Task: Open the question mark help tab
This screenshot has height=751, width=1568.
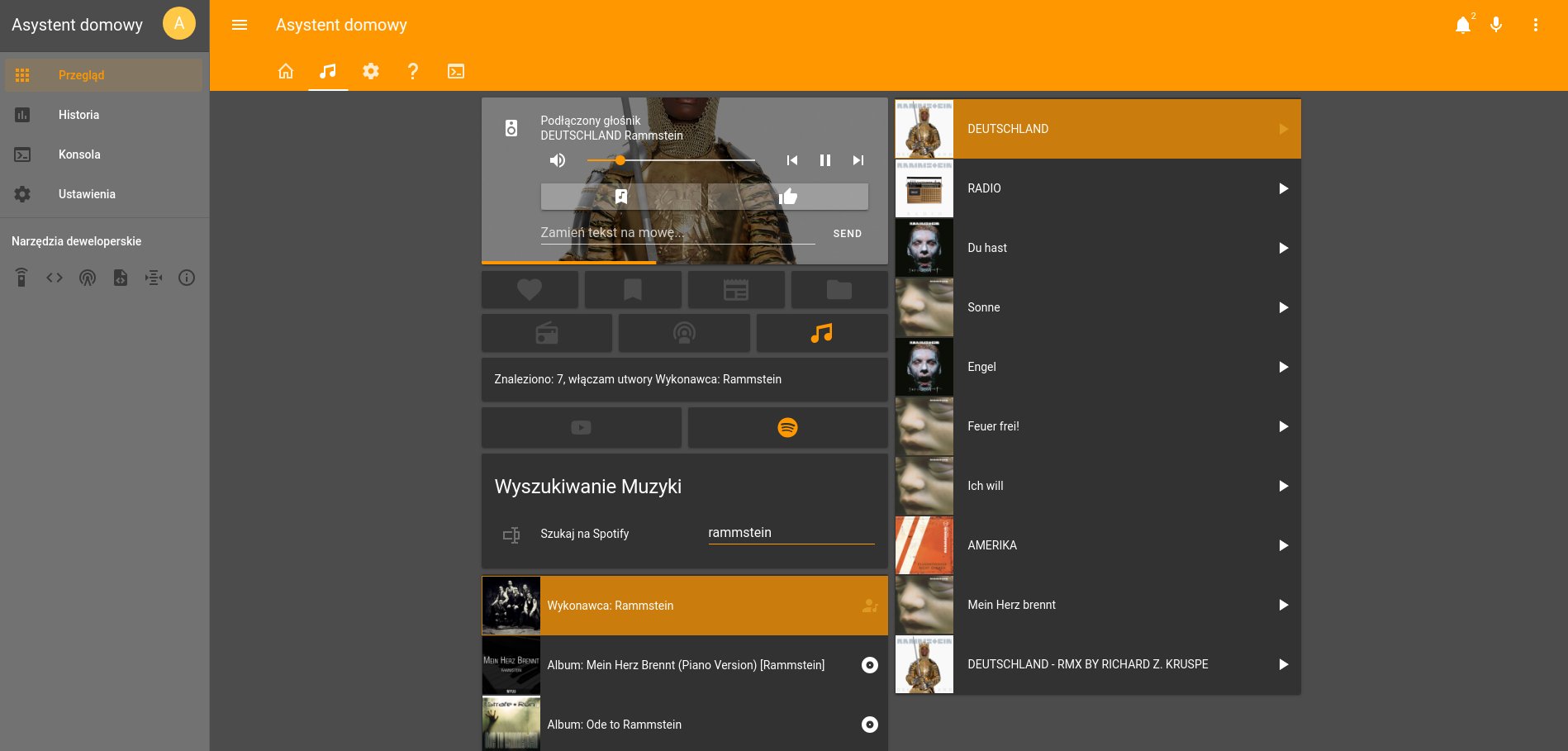Action: [413, 71]
